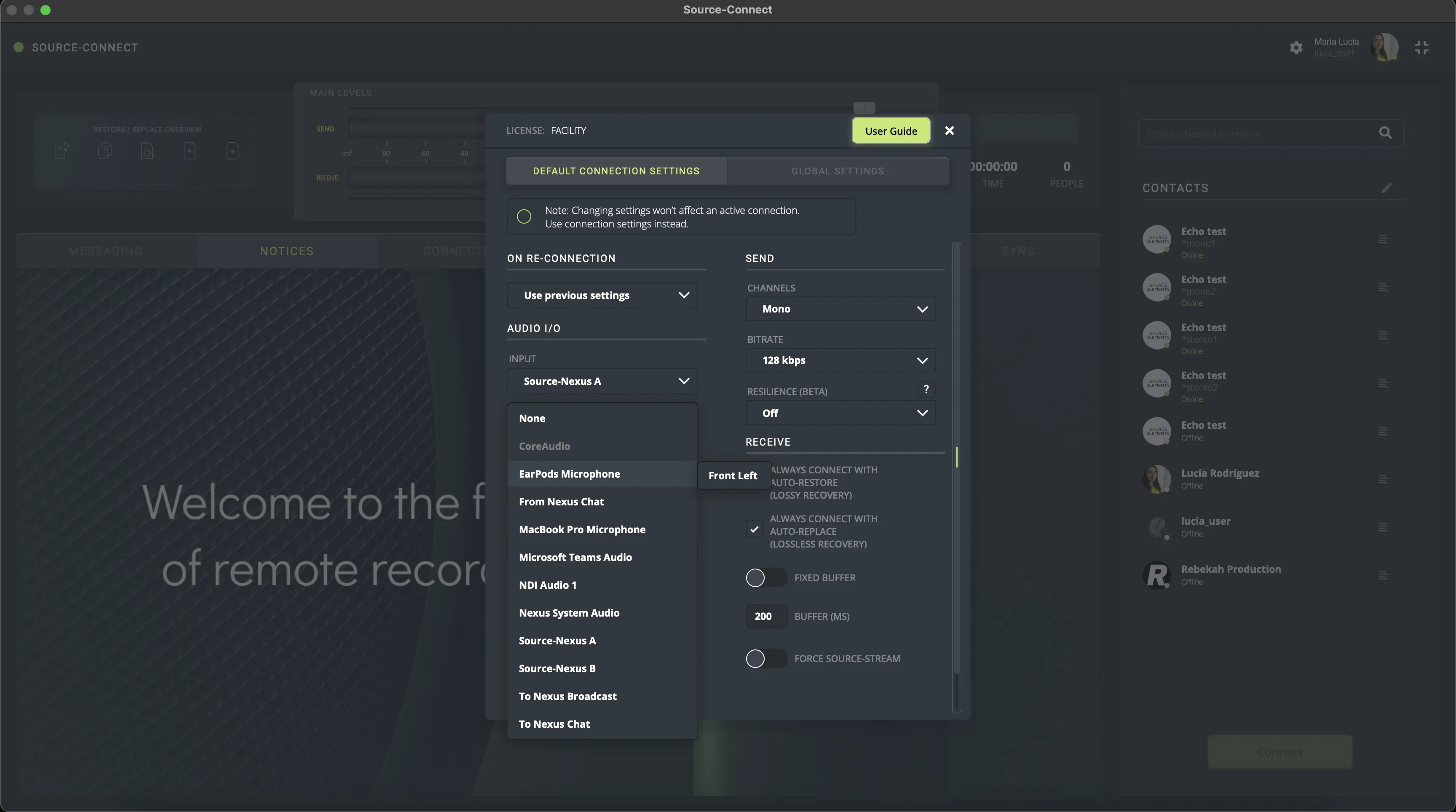The image size is (1456, 812).
Task: Open the menu icon for Echo test *mono1
Action: [x=1383, y=240]
